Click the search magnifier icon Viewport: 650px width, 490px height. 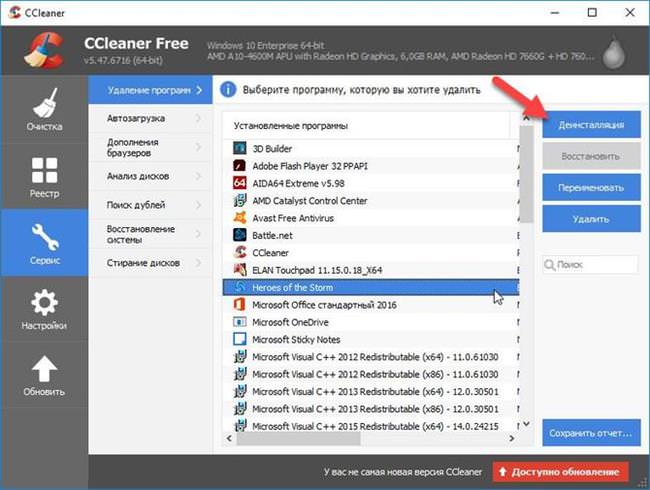[x=549, y=264]
